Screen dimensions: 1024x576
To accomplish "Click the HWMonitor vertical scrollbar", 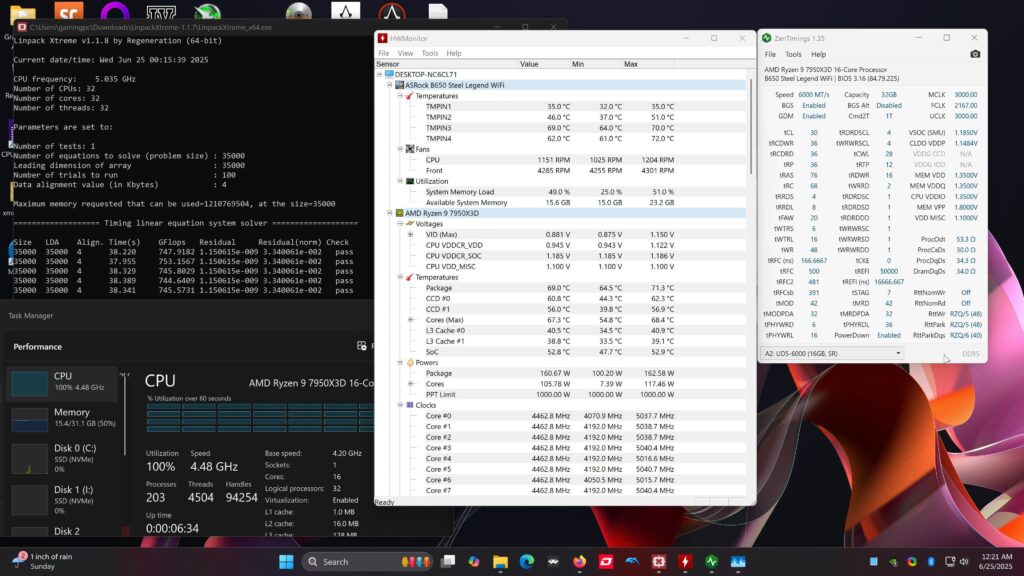I will 751,127.
